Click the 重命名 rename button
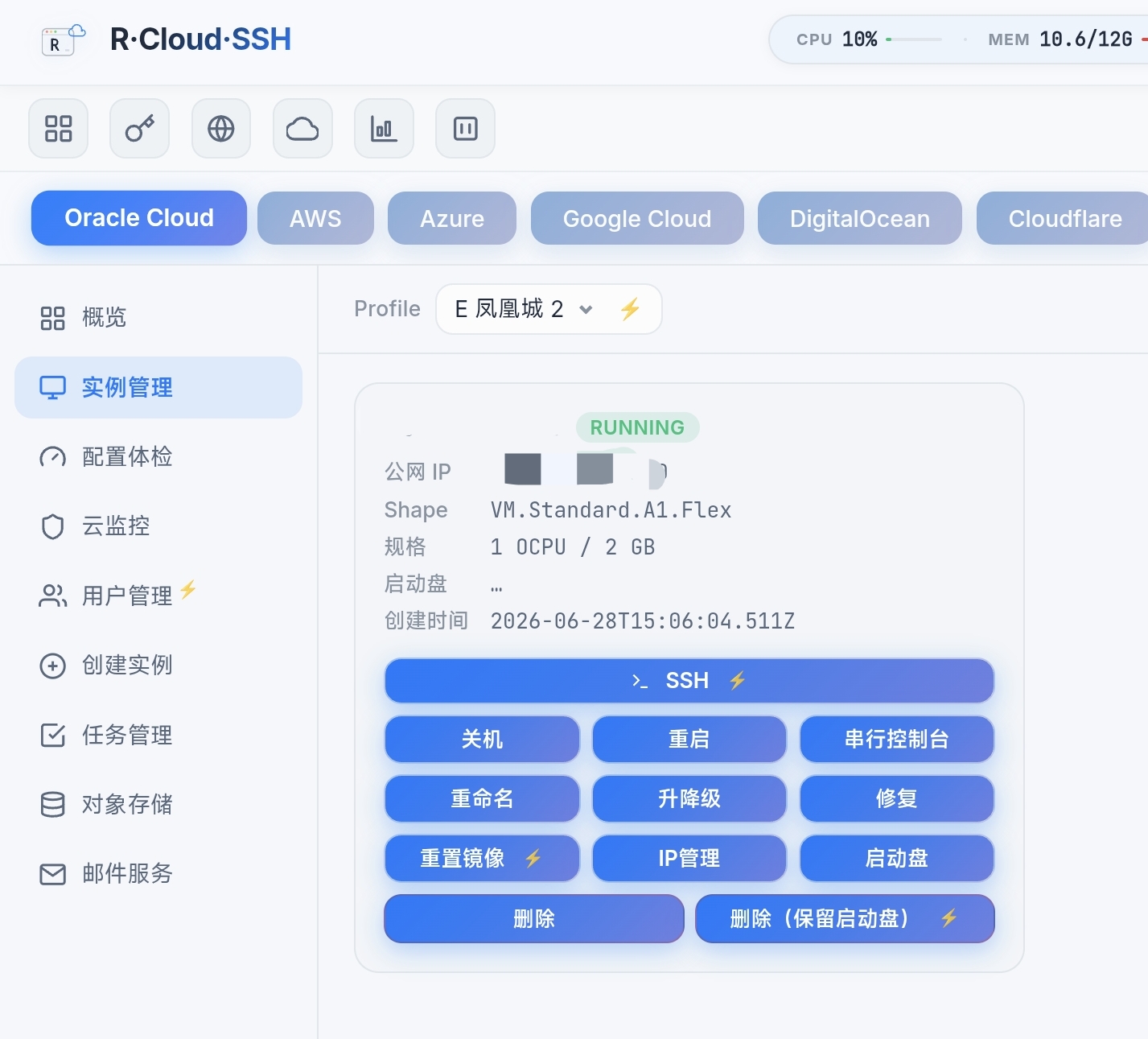 (x=482, y=798)
